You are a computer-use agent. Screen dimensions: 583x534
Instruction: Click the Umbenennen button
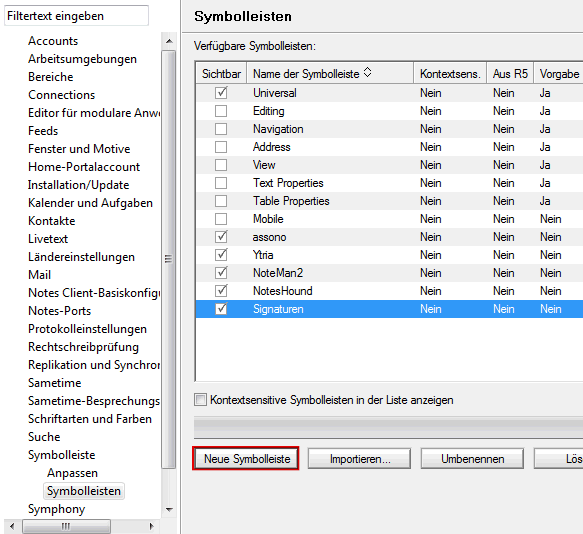coord(472,459)
